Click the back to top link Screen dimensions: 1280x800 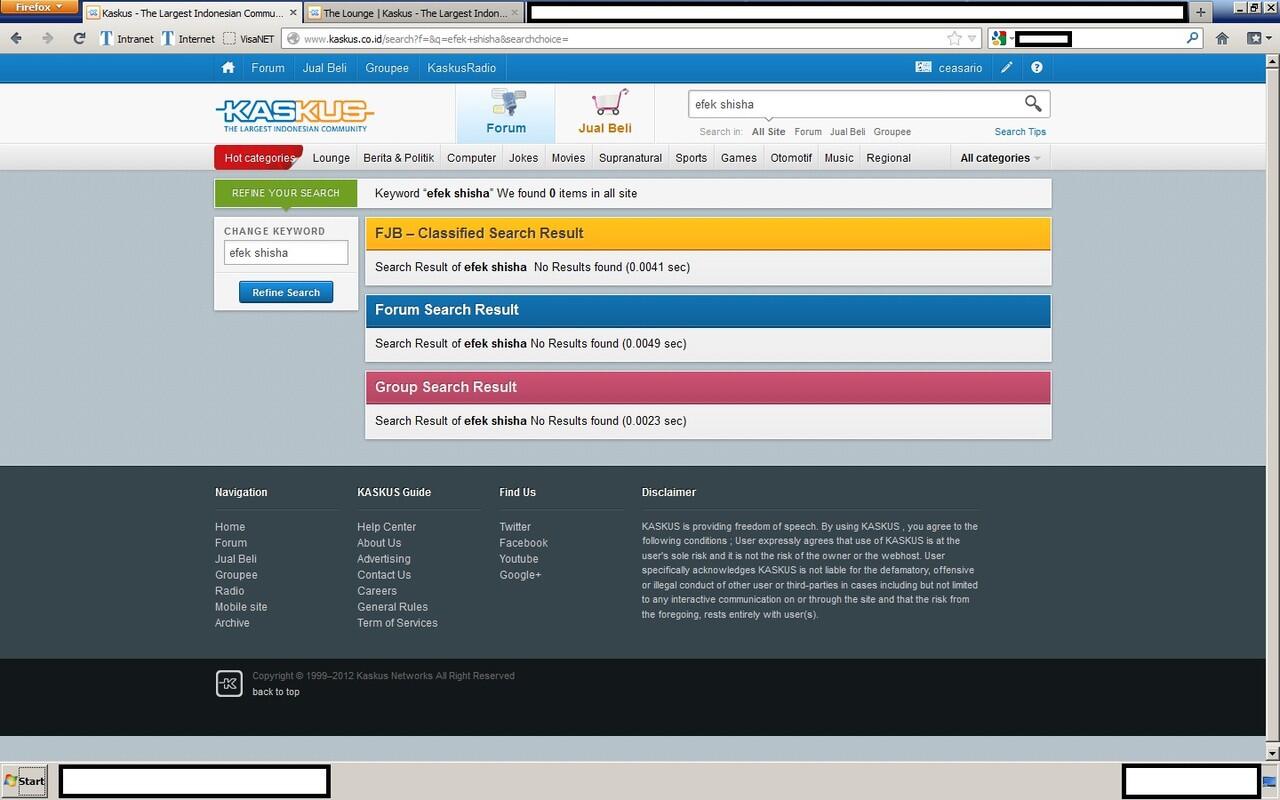tap(276, 692)
